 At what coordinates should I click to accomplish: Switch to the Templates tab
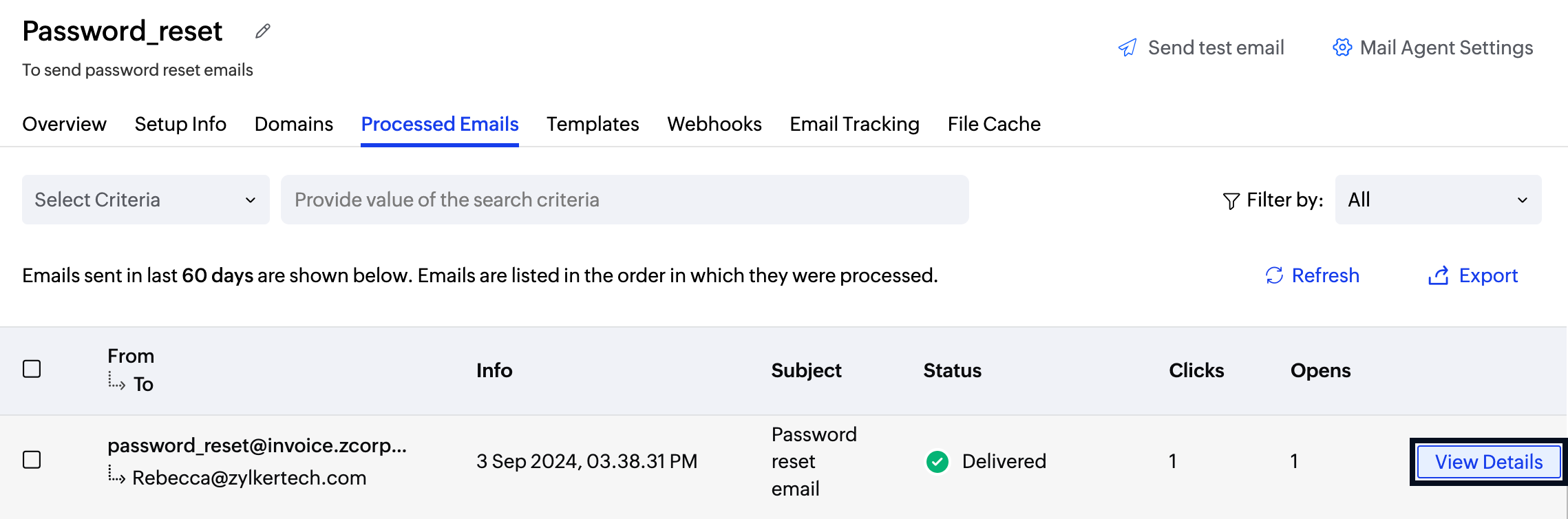point(593,124)
